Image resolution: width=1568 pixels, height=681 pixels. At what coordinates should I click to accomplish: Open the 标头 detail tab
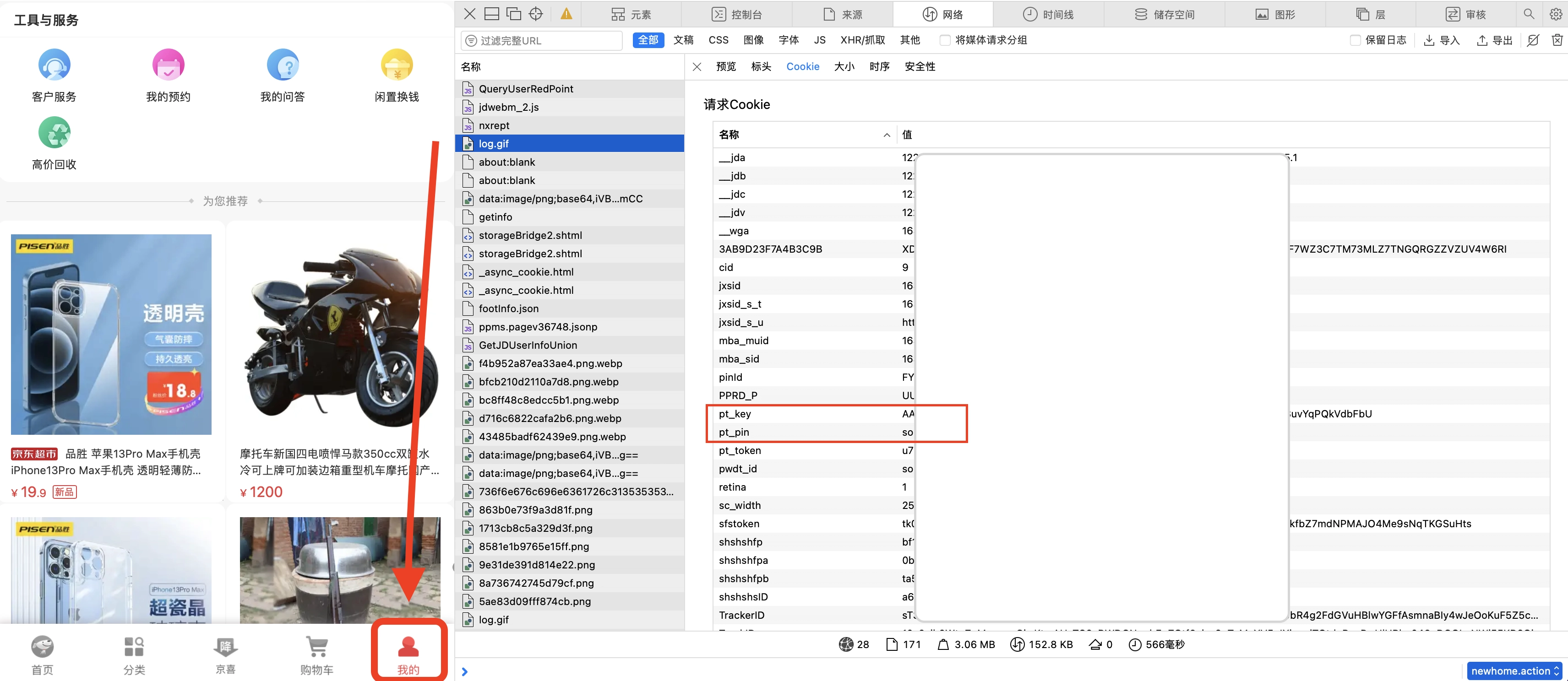pyautogui.click(x=761, y=66)
